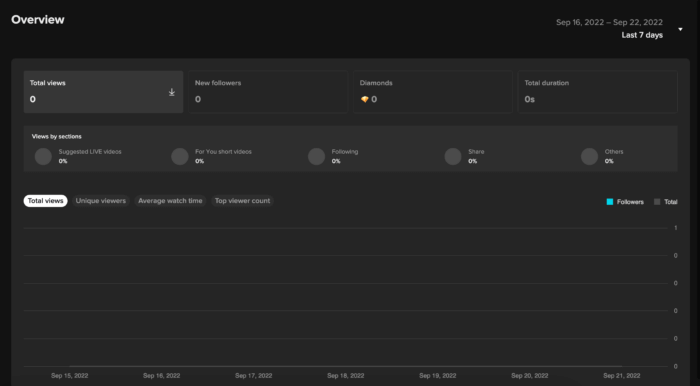Click the Sep 15, 2022 axis label

click(70, 376)
